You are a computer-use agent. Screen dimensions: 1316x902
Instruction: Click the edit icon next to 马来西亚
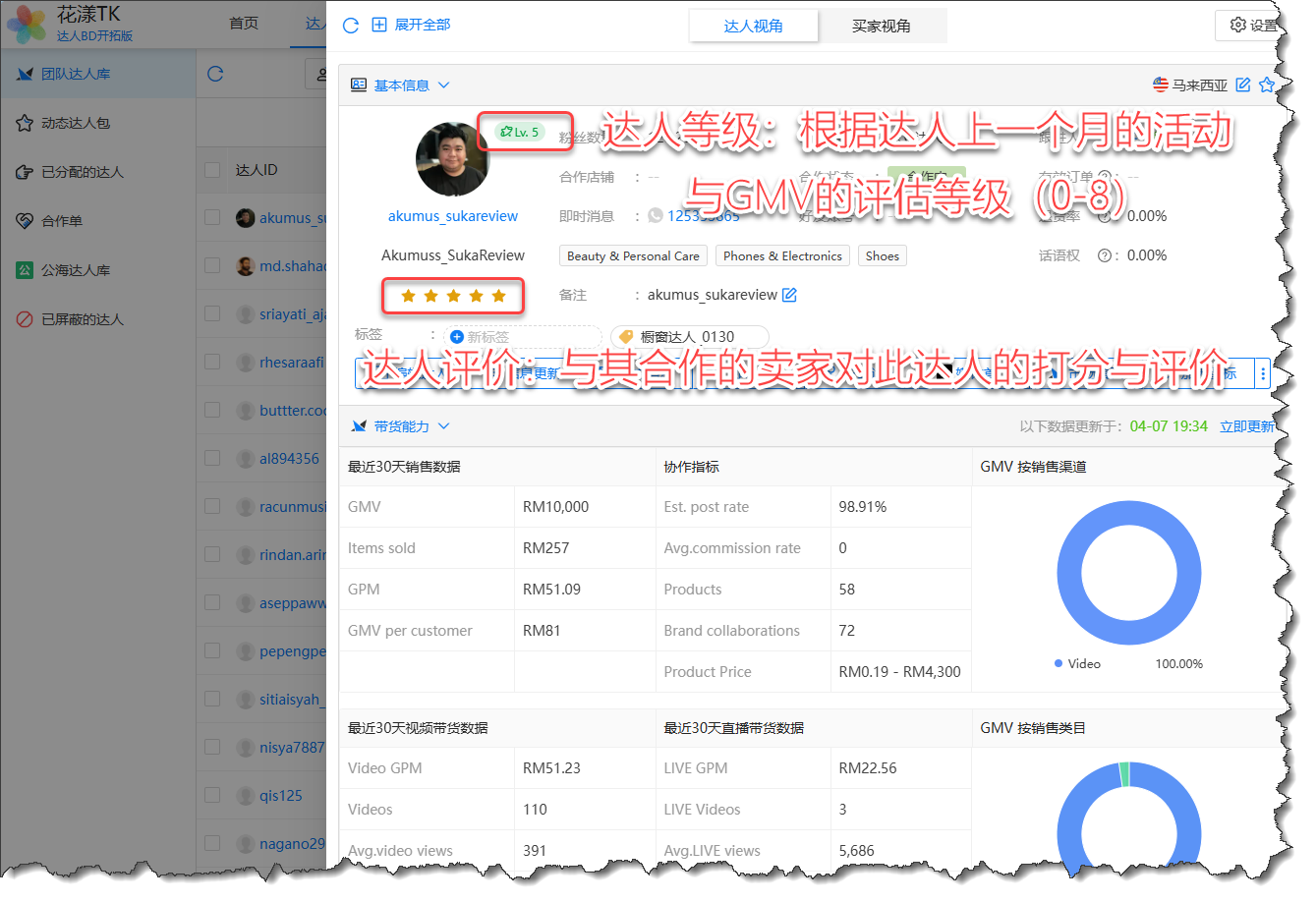1242,85
